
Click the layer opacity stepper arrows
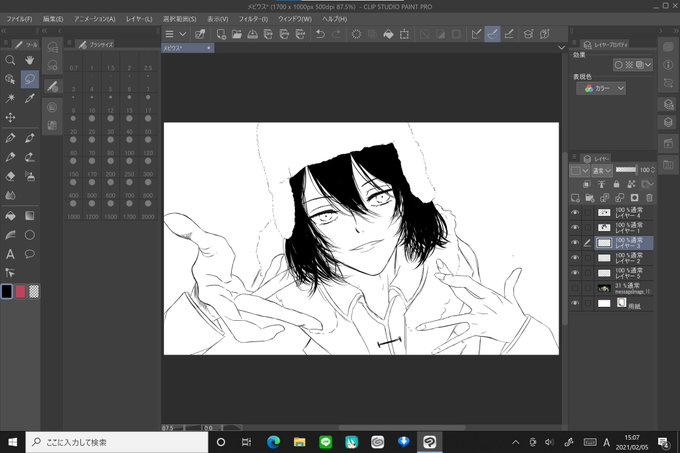(653, 170)
